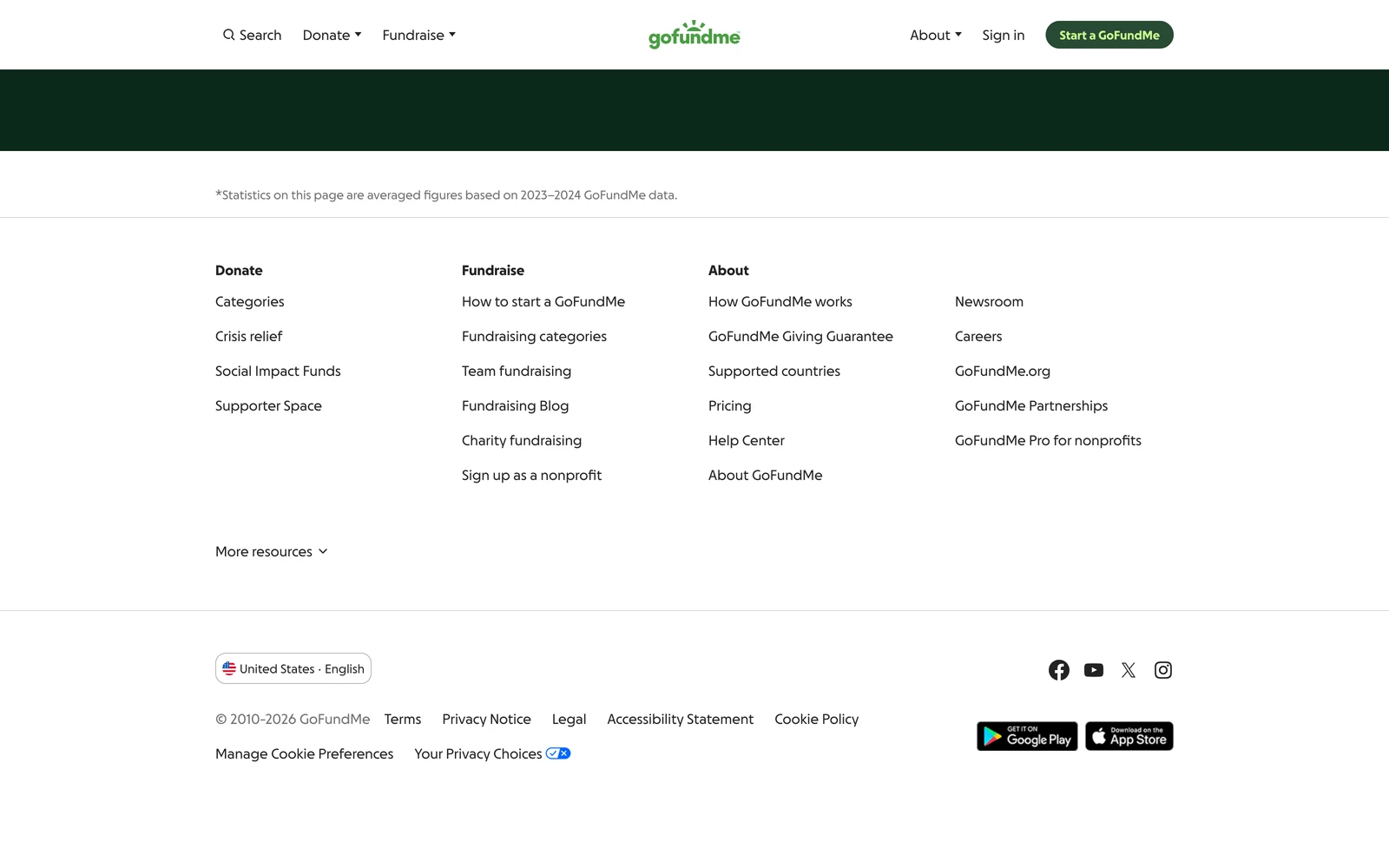This screenshot has height=868, width=1389.
Task: Click the Legal footer link
Action: [569, 719]
